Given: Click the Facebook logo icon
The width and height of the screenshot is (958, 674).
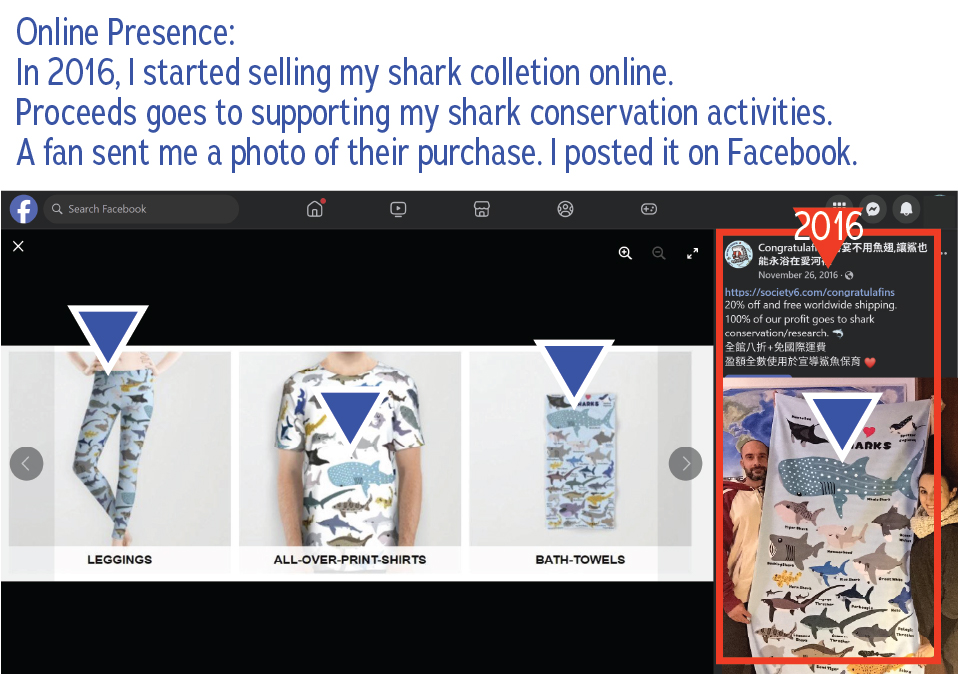Looking at the screenshot, I should click(x=24, y=209).
